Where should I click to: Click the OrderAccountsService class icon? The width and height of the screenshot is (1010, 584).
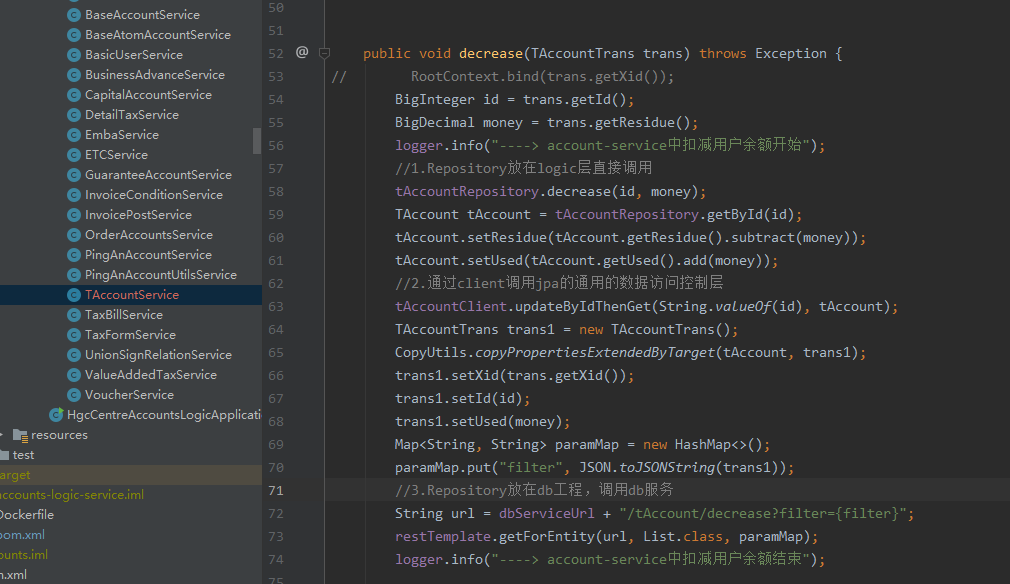[74, 234]
